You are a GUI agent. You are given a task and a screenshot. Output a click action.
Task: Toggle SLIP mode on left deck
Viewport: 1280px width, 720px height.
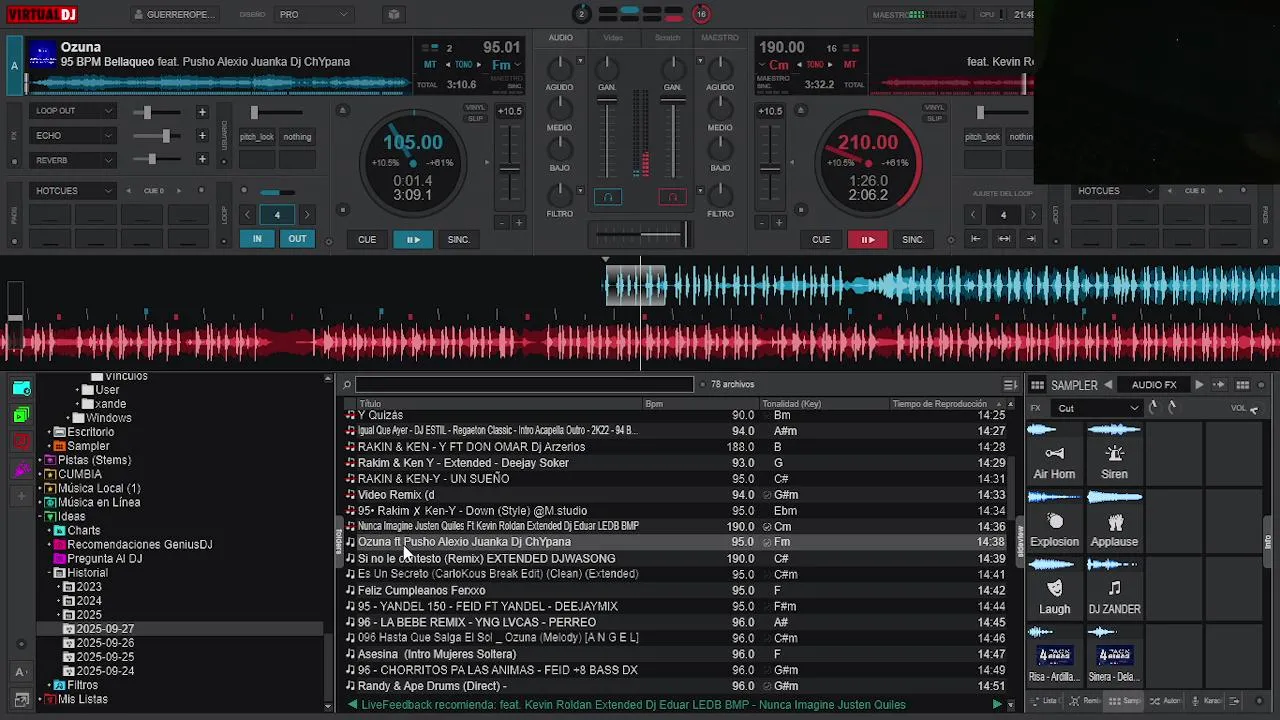coord(475,118)
